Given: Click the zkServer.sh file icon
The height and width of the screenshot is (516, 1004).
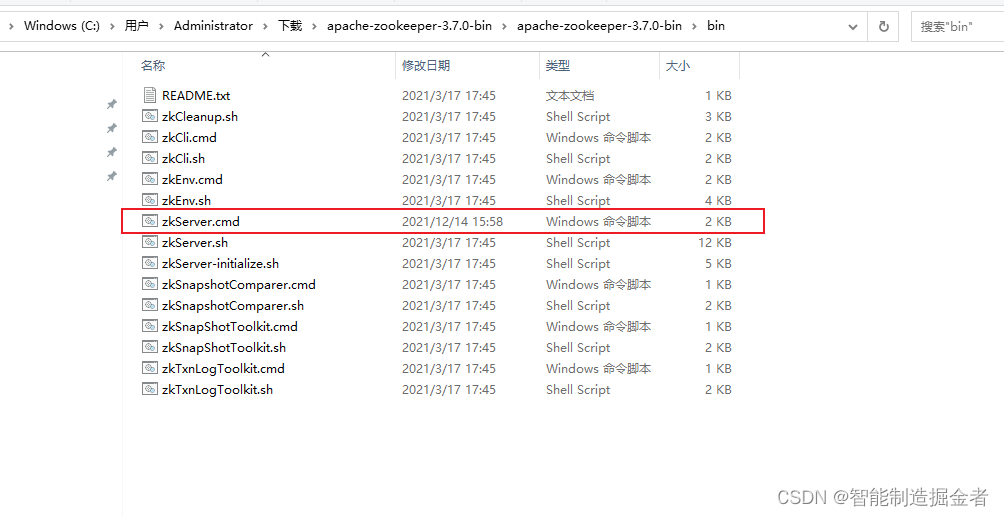Looking at the screenshot, I should [149, 243].
